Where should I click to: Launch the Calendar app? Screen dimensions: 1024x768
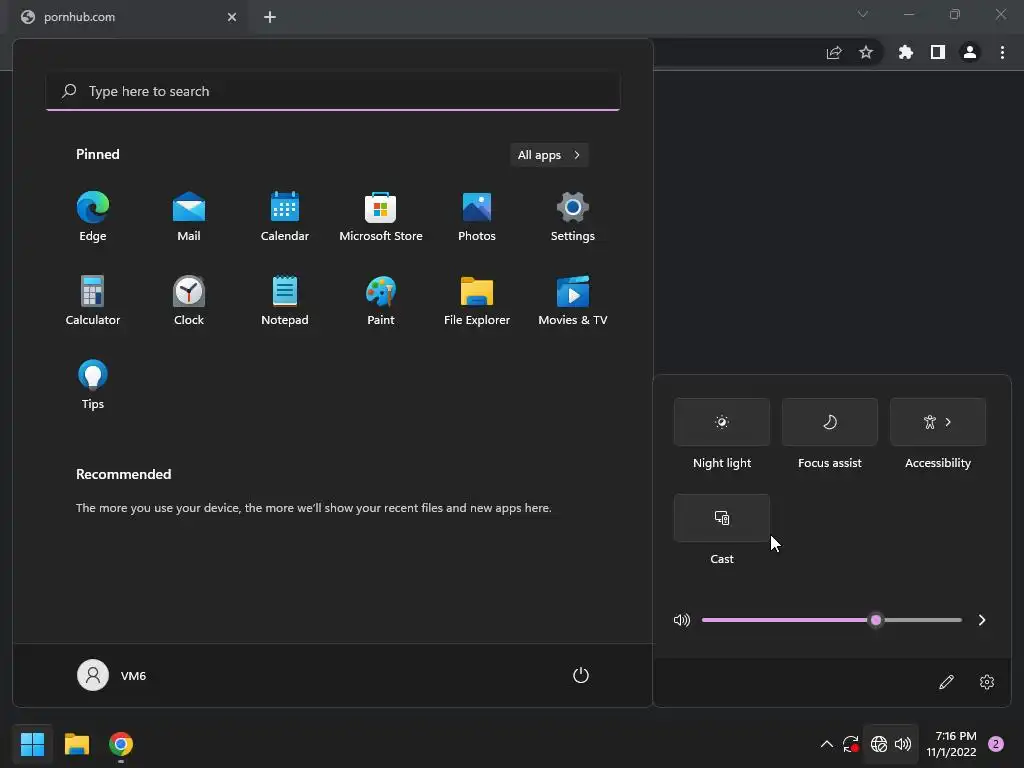coord(285,217)
